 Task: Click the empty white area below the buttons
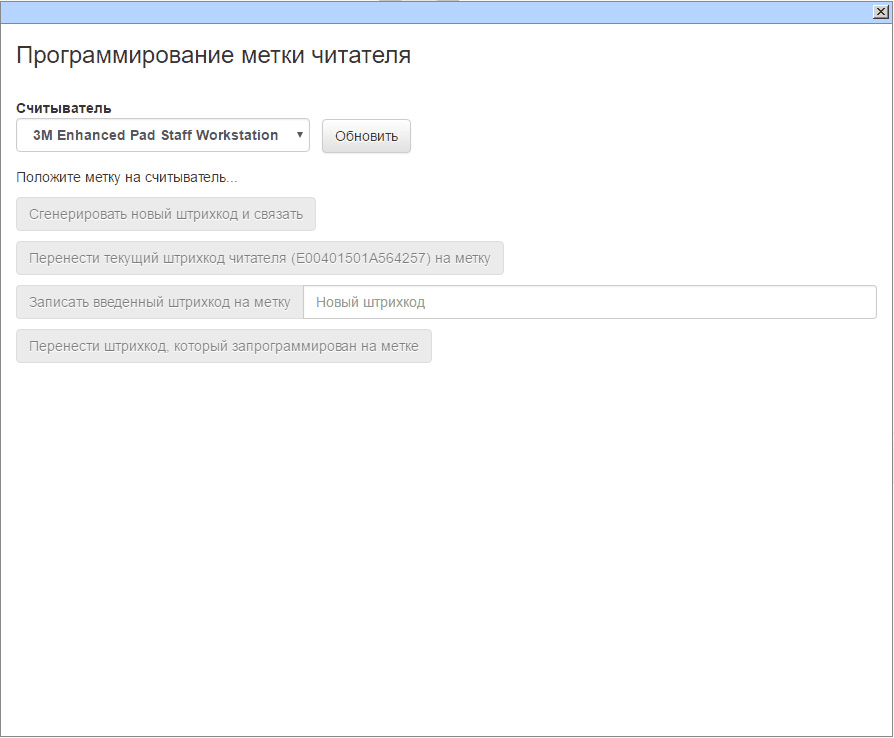coord(446,550)
